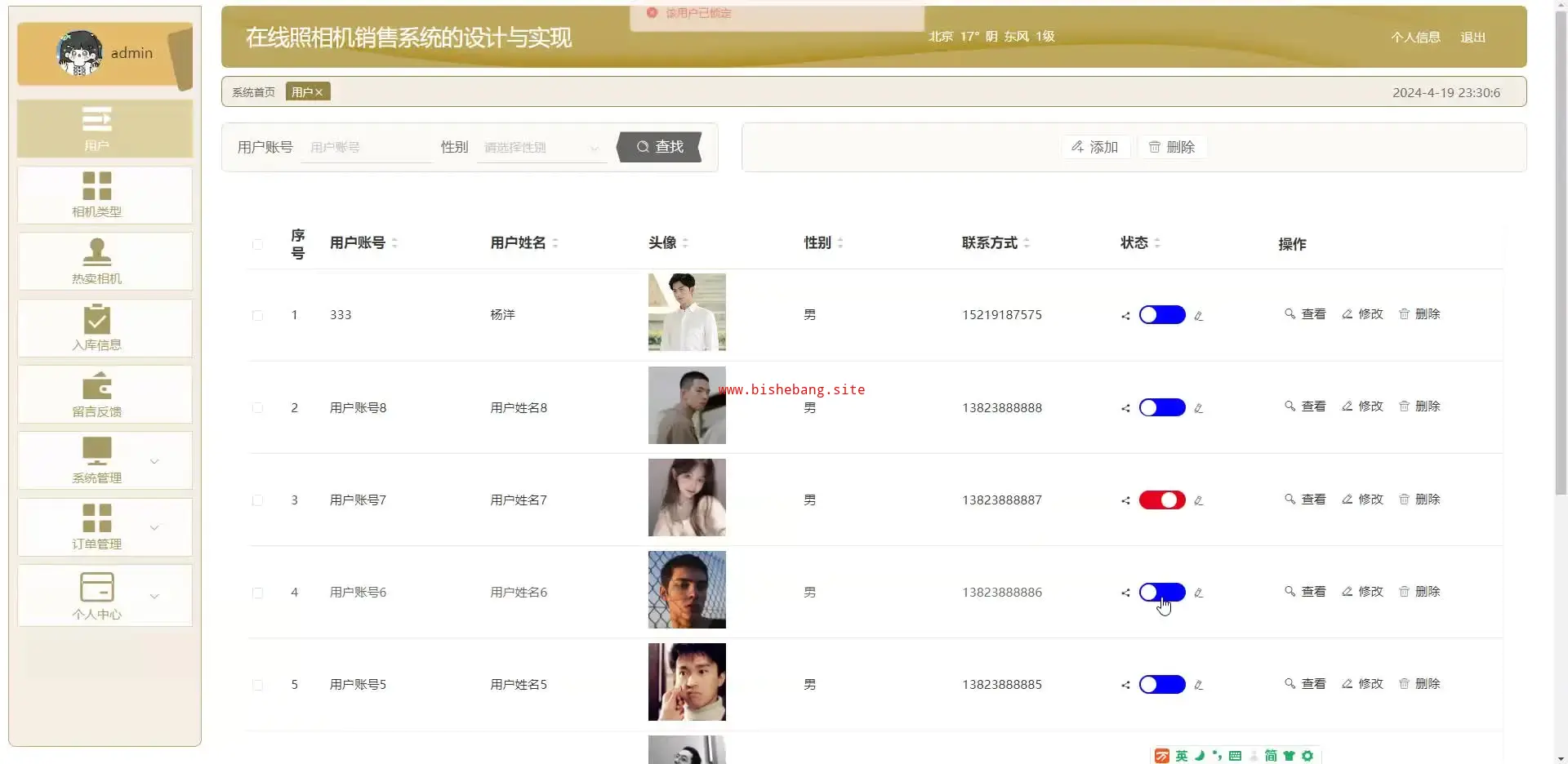The height and width of the screenshot is (764, 1568).
Task: Select the checkbox for 用户账号8 row
Action: tap(257, 407)
